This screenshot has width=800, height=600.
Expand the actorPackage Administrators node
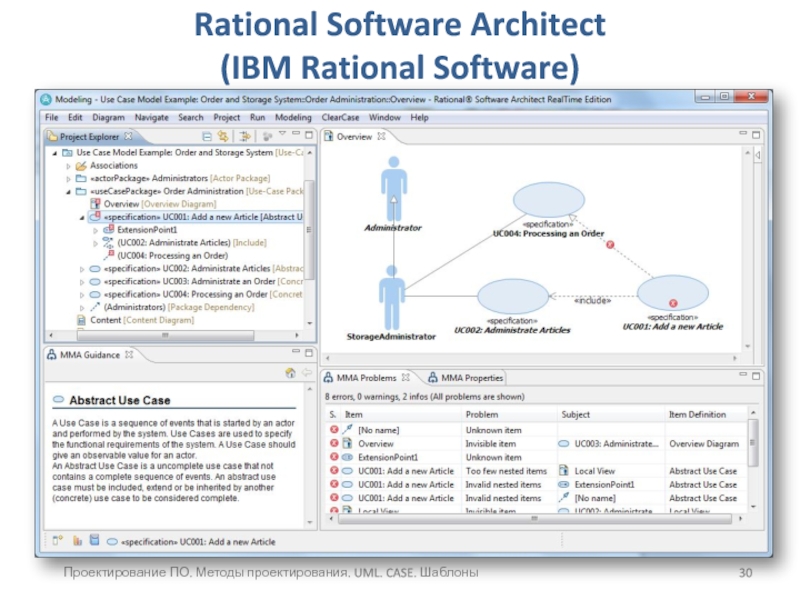(68, 179)
